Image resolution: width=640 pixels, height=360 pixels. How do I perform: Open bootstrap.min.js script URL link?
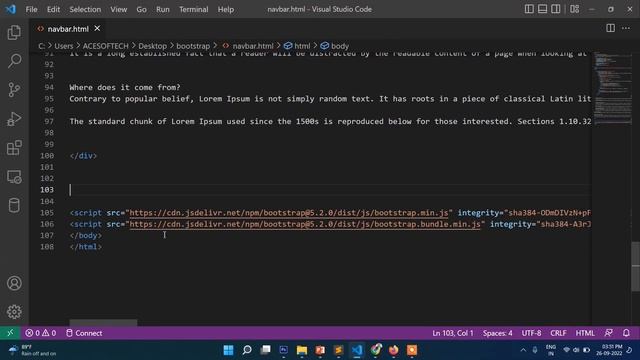coord(289,213)
